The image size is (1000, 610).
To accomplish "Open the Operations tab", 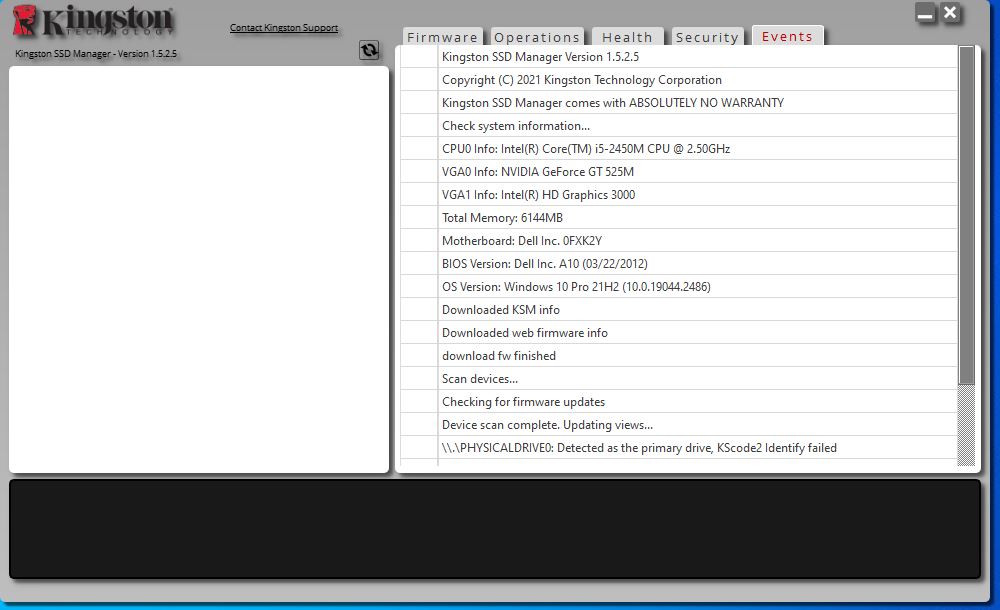I will click(x=537, y=37).
